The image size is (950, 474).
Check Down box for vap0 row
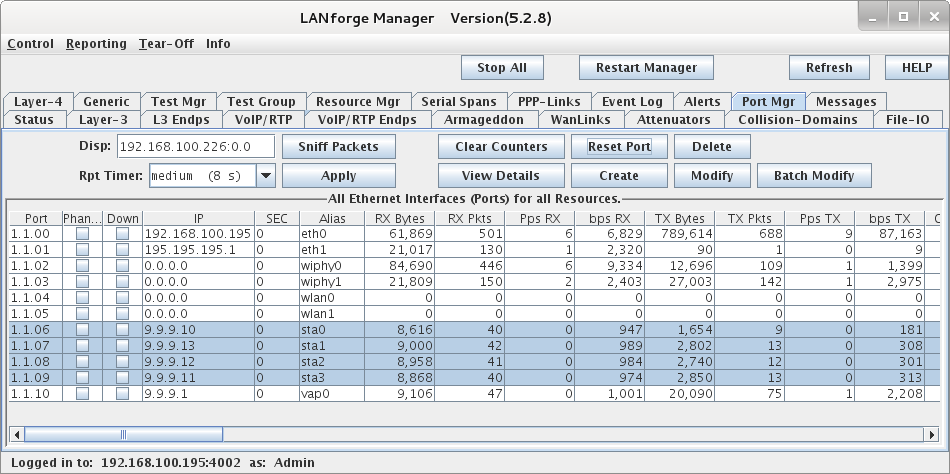point(122,394)
